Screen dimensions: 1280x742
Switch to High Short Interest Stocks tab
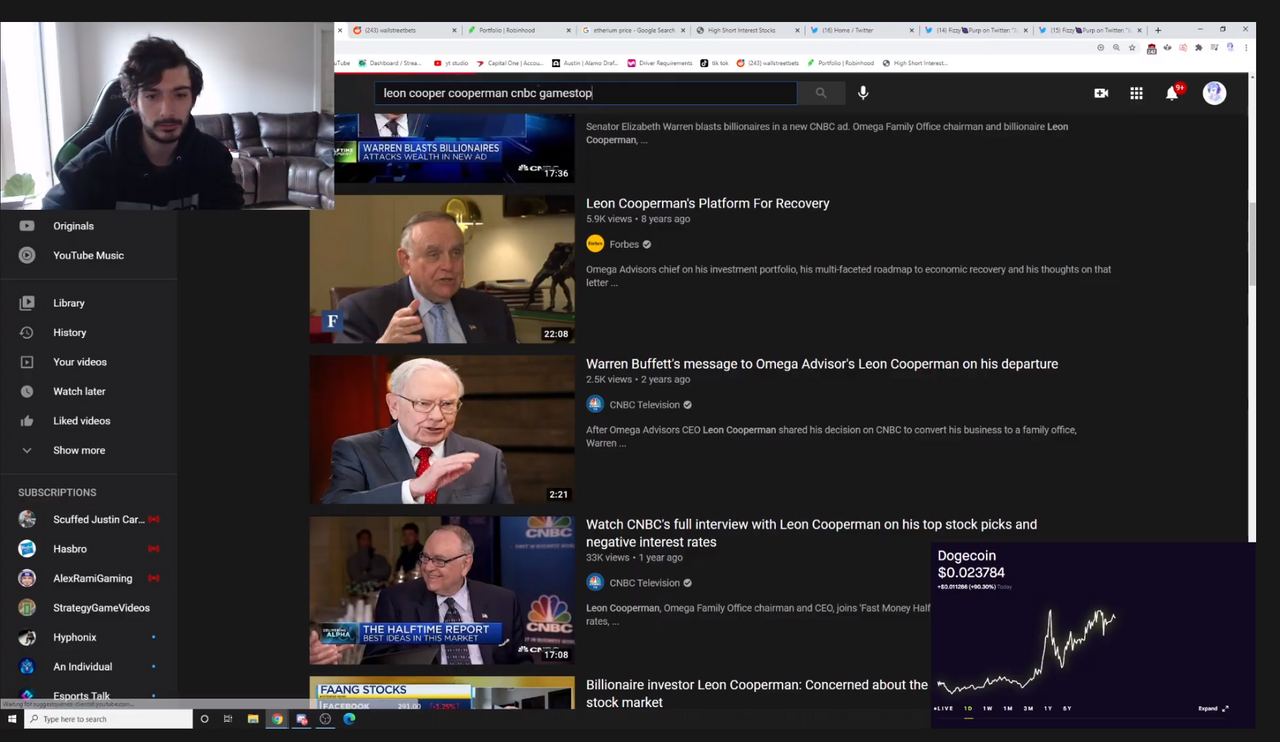747,30
